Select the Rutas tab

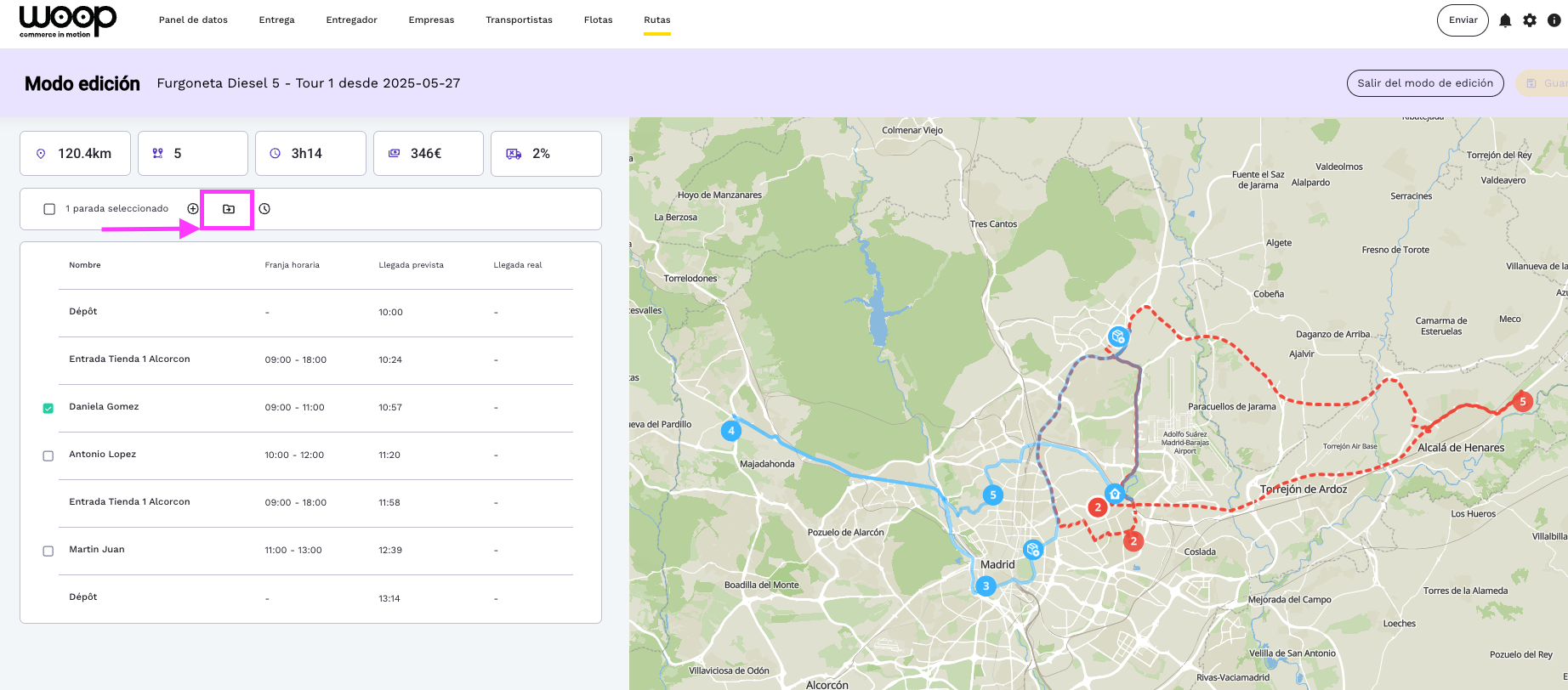(x=657, y=20)
